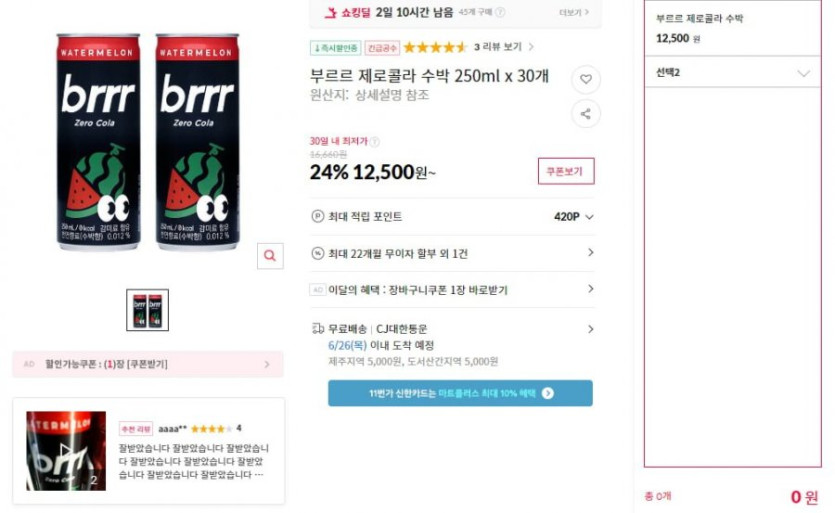The image size is (835, 513).
Task: Expand the 선택2 option dropdown
Action: 733,73
